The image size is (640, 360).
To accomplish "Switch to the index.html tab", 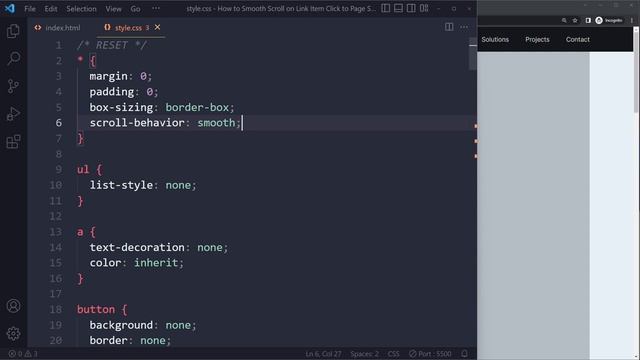I will tap(58, 28).
